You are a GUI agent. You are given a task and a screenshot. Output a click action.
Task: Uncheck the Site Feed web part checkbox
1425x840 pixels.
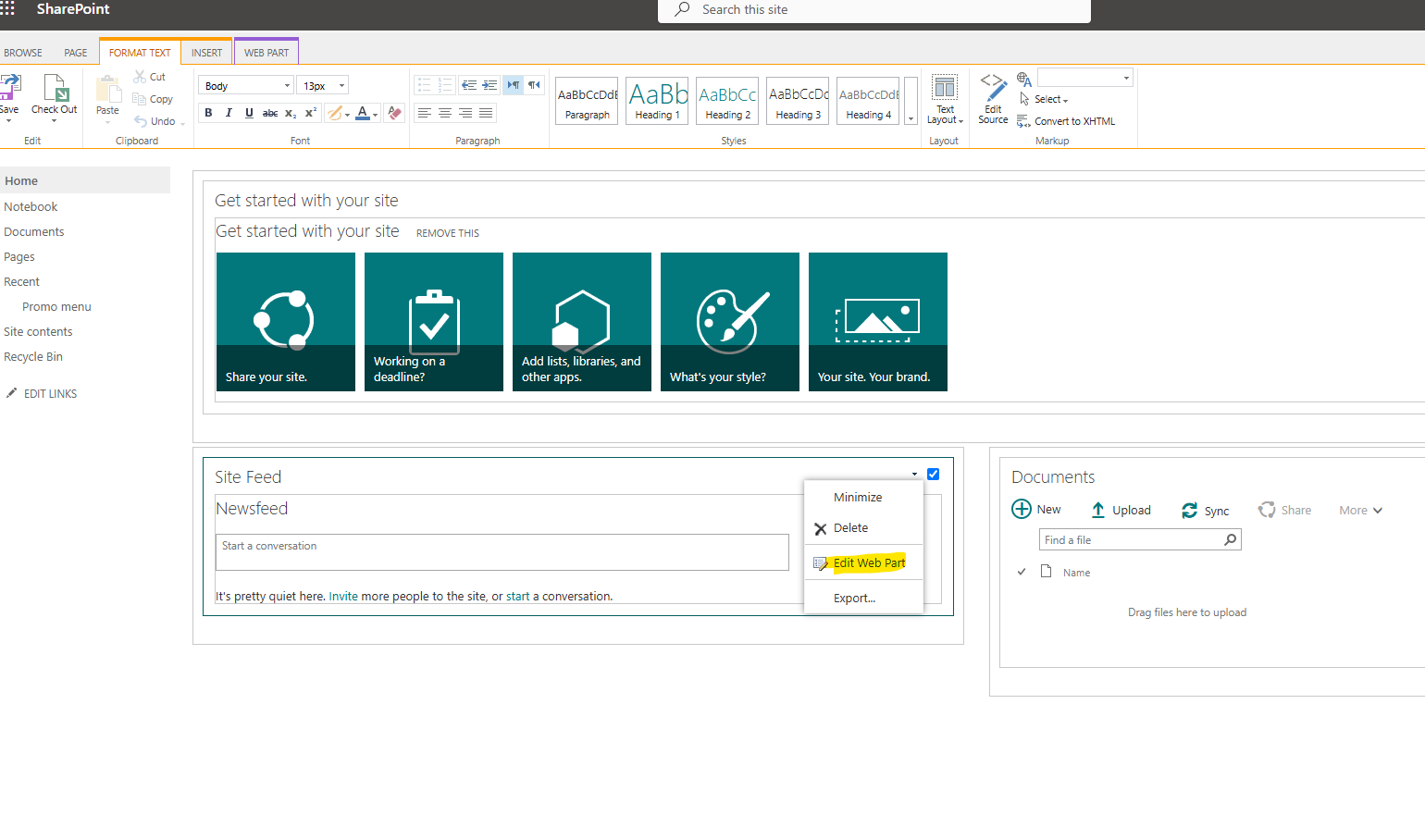(x=933, y=474)
